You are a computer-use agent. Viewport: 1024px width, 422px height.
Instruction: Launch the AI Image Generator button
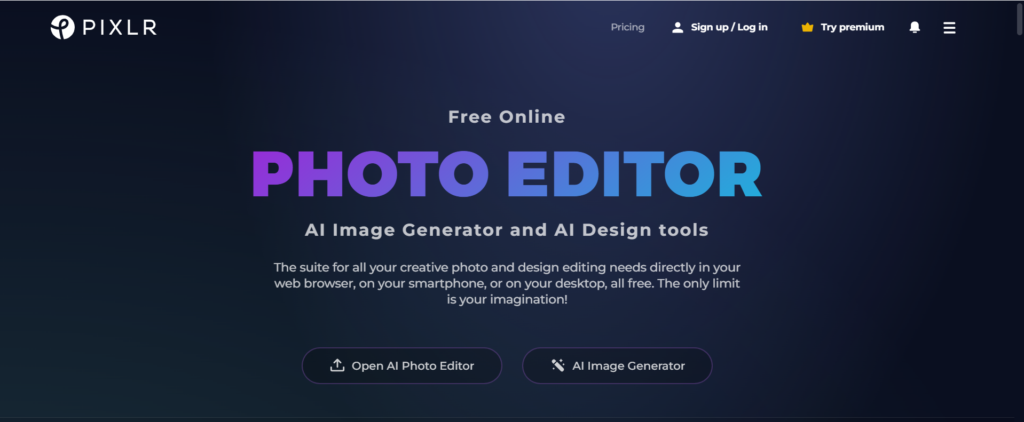pyautogui.click(x=617, y=366)
